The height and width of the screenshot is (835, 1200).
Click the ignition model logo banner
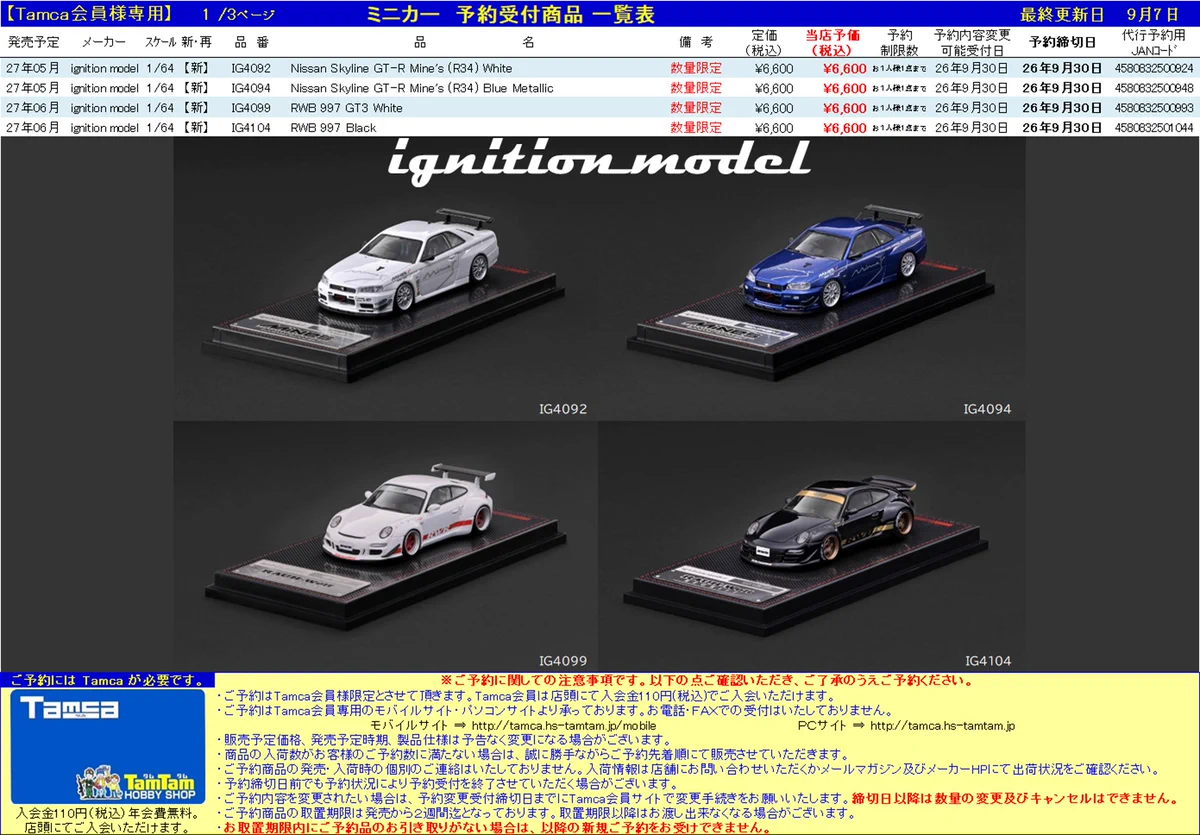pyautogui.click(x=597, y=162)
